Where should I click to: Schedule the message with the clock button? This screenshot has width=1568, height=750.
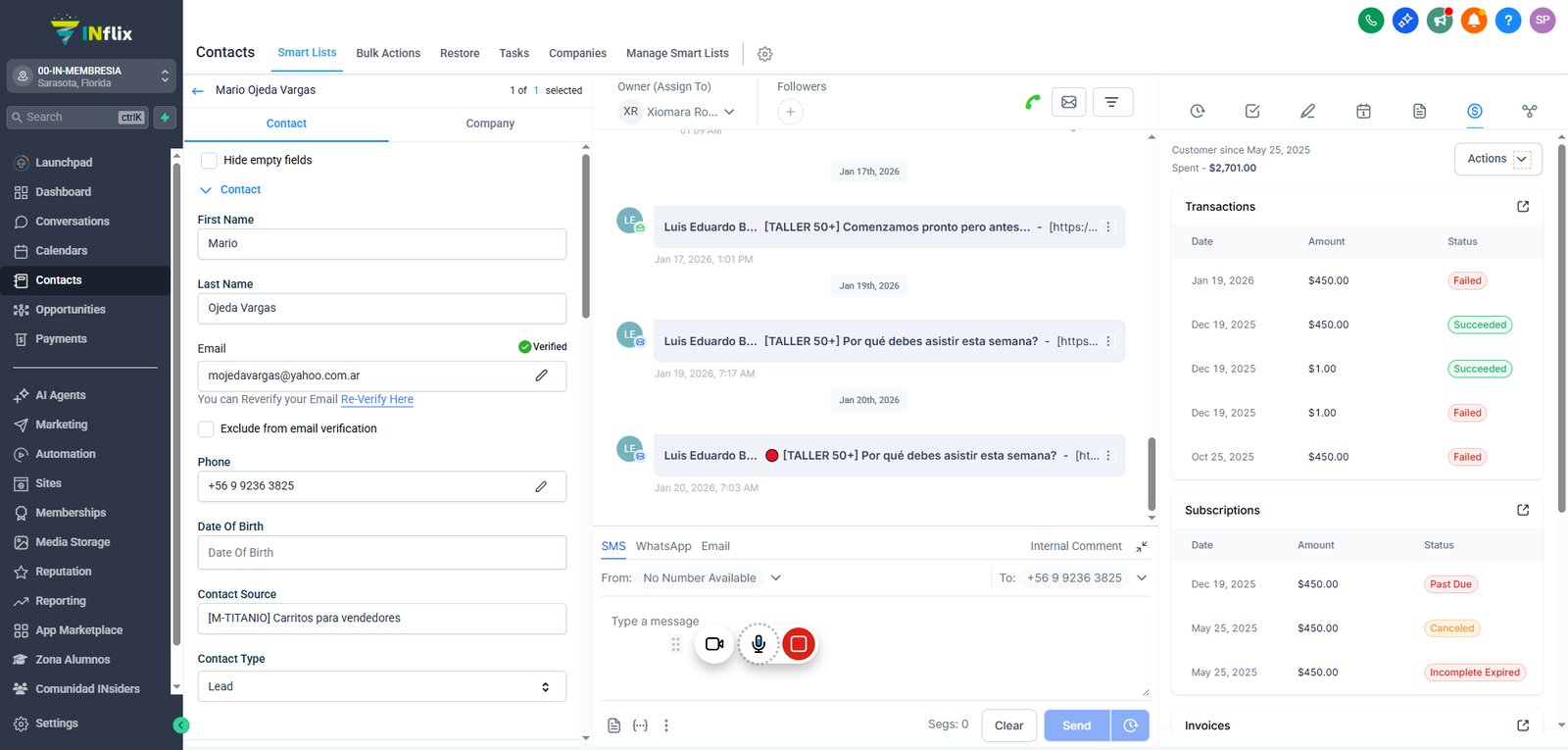pyautogui.click(x=1130, y=725)
